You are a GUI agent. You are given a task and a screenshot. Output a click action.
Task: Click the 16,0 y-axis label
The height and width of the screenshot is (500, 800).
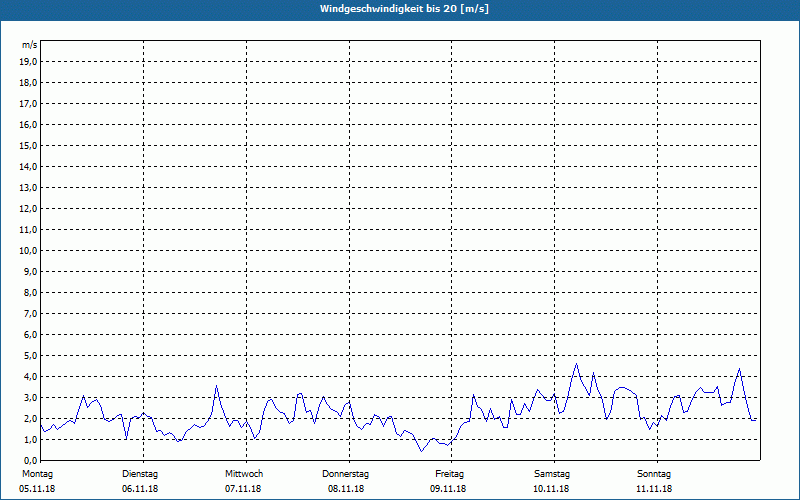tap(28, 124)
